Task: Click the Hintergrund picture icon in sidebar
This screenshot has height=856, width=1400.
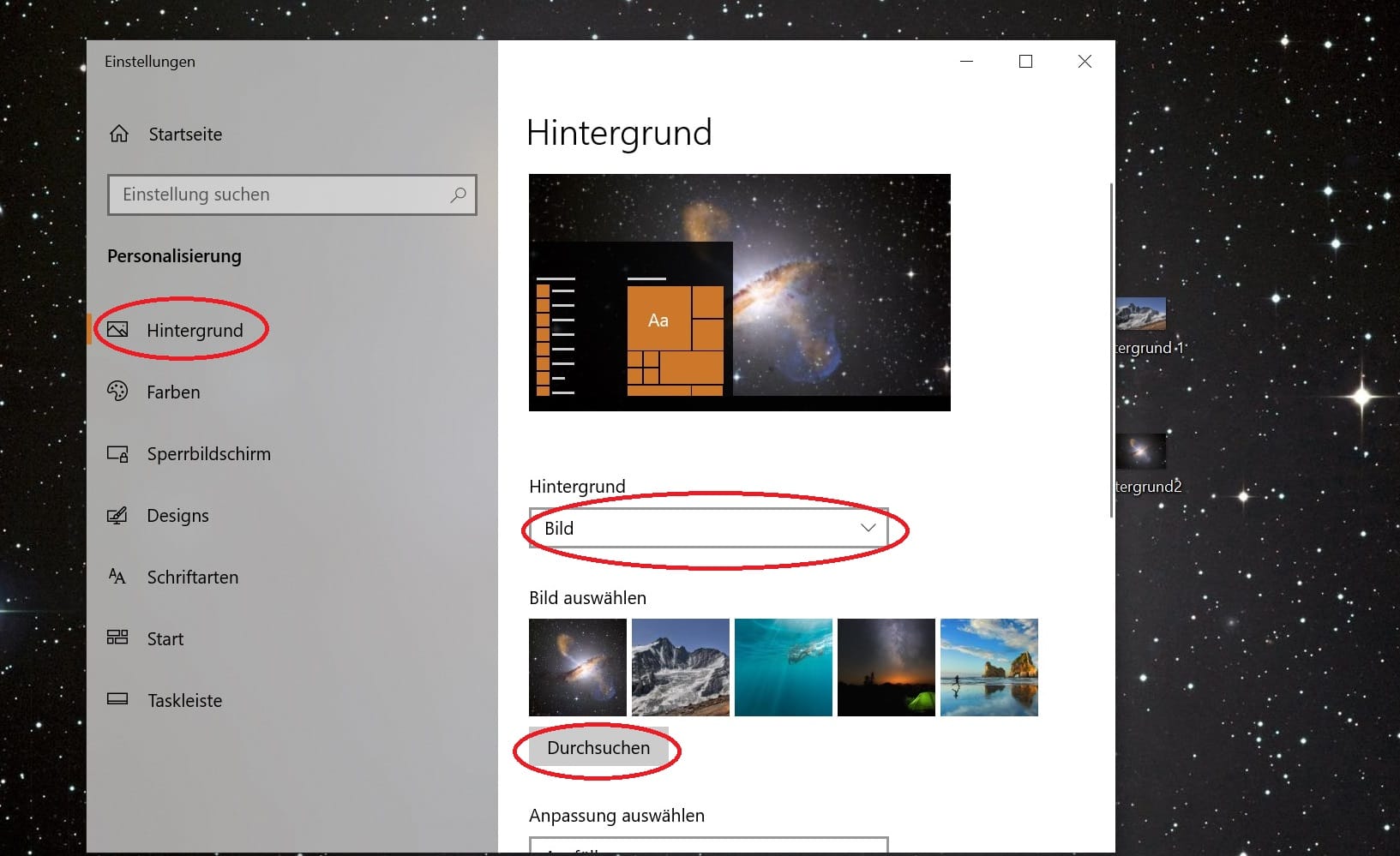Action: (x=117, y=329)
